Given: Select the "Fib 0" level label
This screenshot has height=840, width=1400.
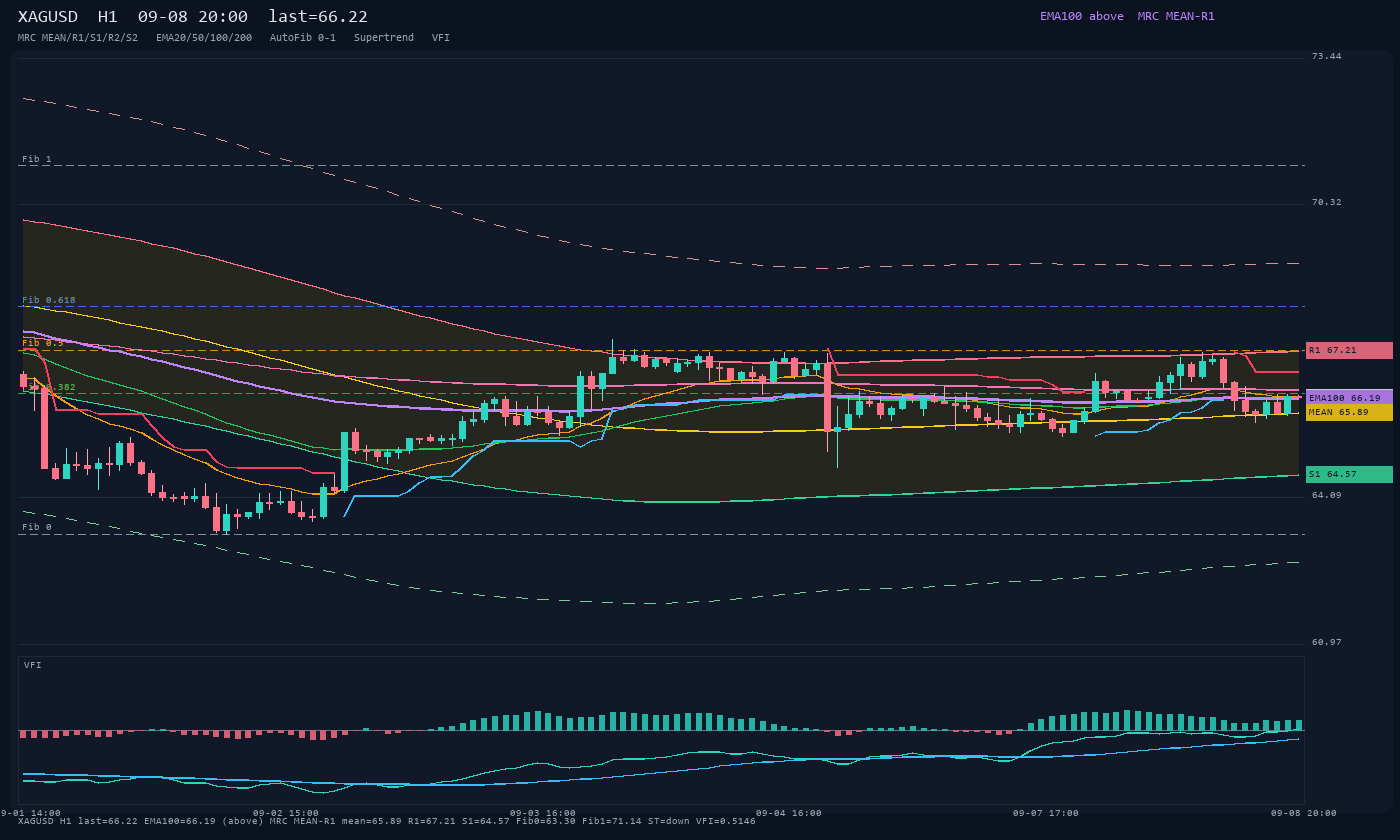Looking at the screenshot, I should click(37, 528).
